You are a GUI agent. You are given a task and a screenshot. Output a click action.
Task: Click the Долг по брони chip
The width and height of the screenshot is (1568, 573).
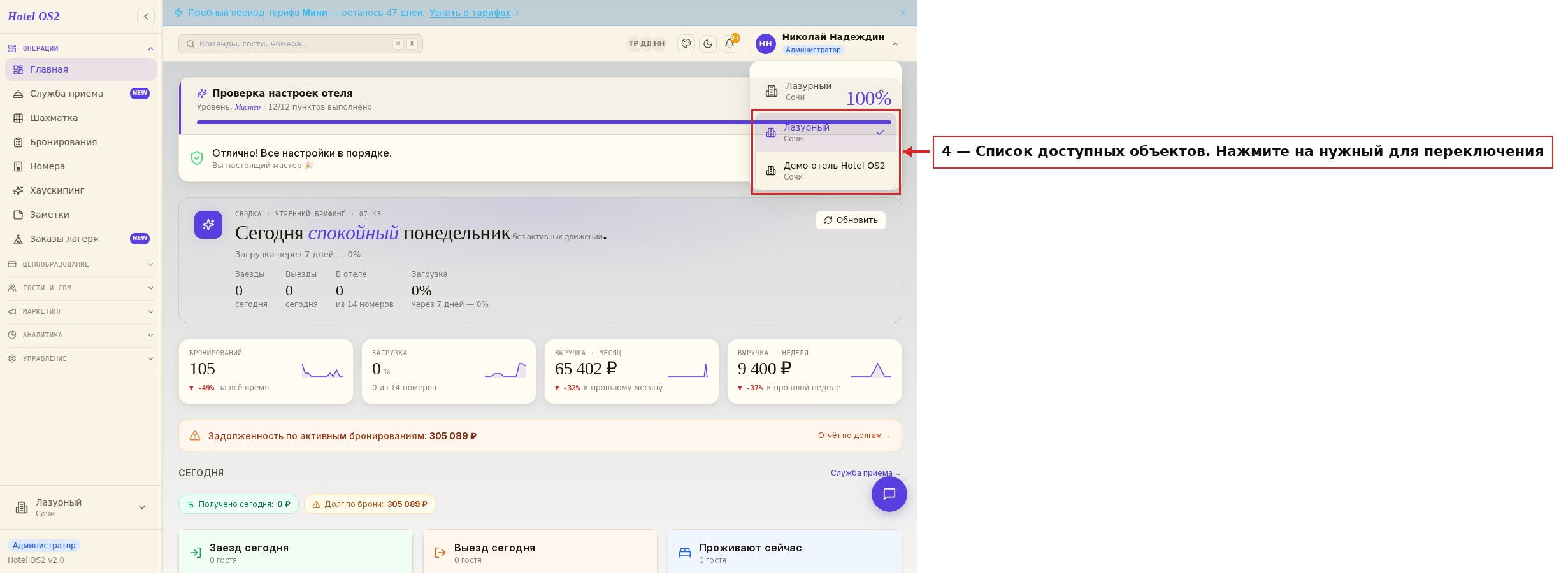370,504
